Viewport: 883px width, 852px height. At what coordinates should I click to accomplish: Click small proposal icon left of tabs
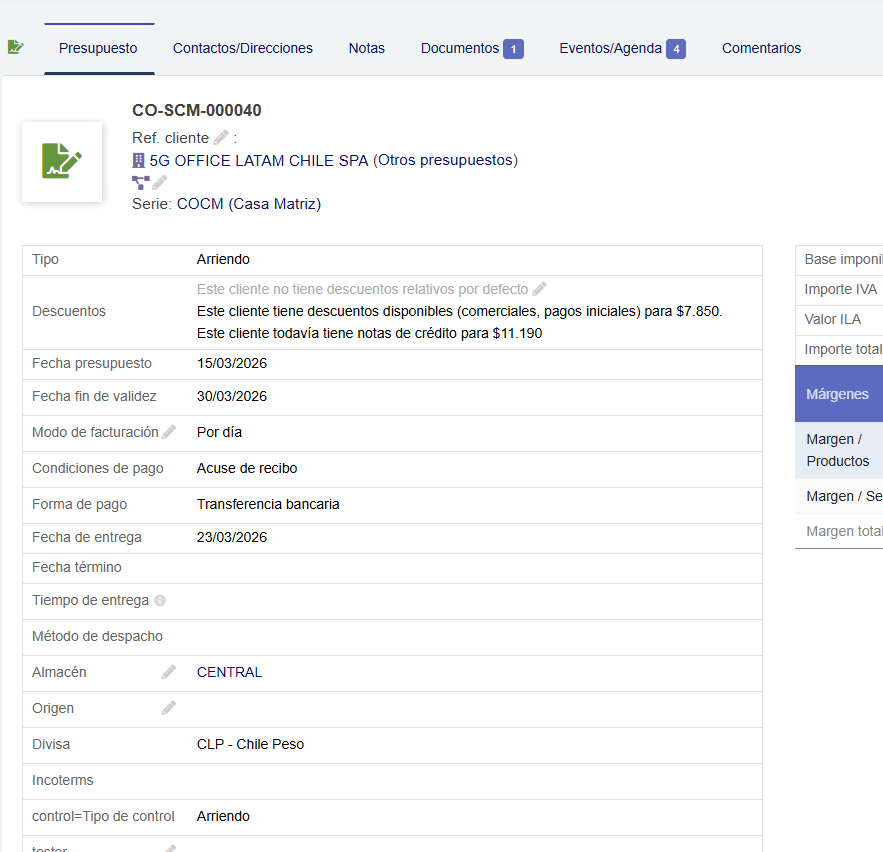click(x=15, y=47)
